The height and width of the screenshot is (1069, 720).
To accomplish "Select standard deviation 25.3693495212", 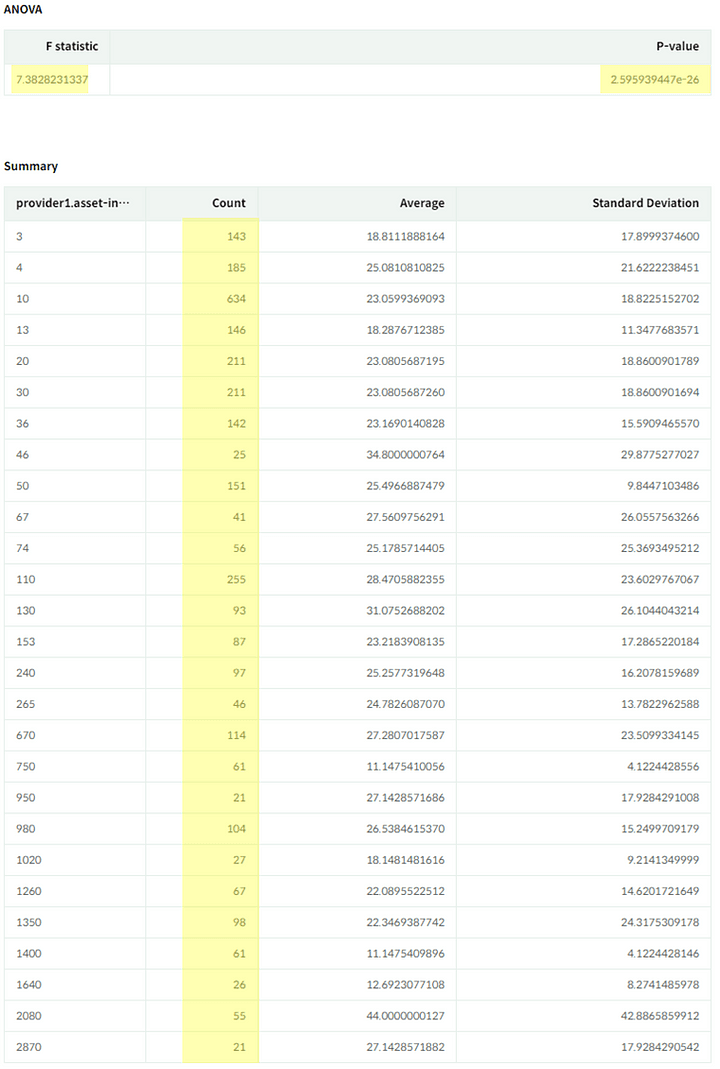I will (659, 548).
